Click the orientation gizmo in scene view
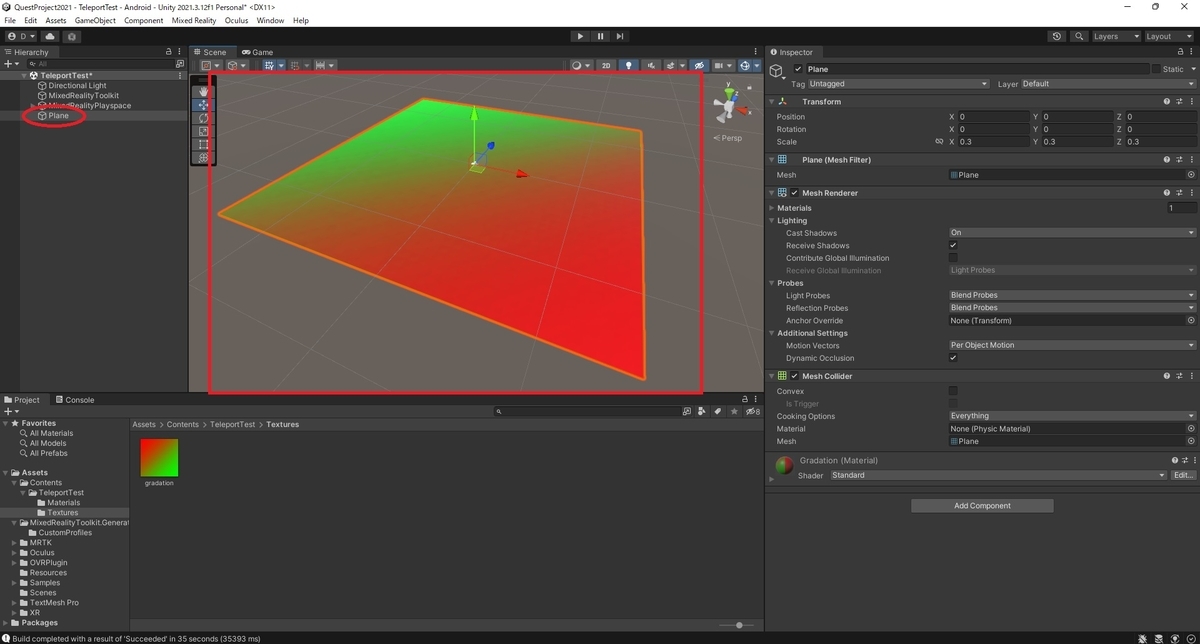 [730, 102]
